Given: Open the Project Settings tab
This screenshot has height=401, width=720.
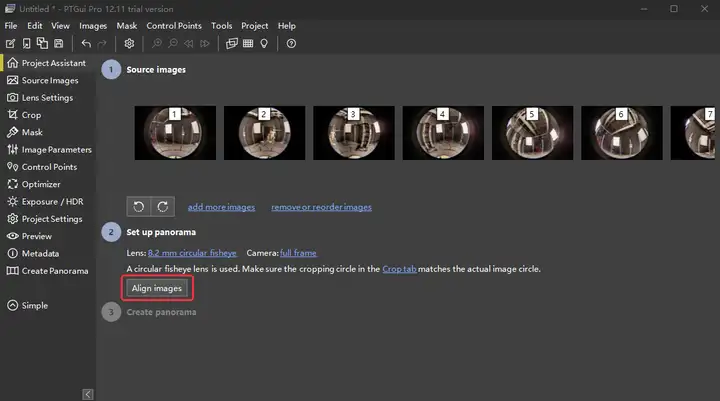Looking at the screenshot, I should coord(45,219).
